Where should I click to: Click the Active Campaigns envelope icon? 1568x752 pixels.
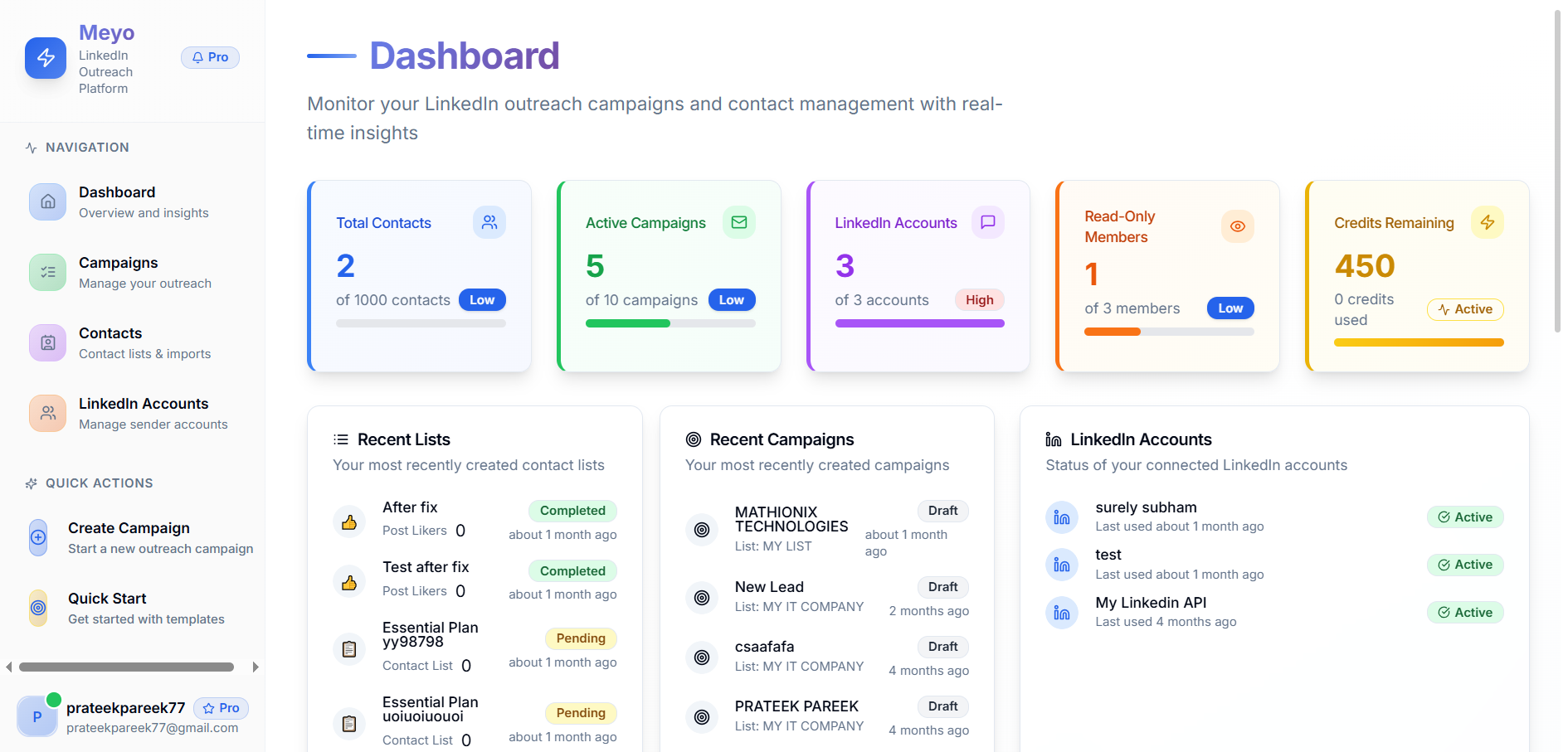tap(738, 222)
